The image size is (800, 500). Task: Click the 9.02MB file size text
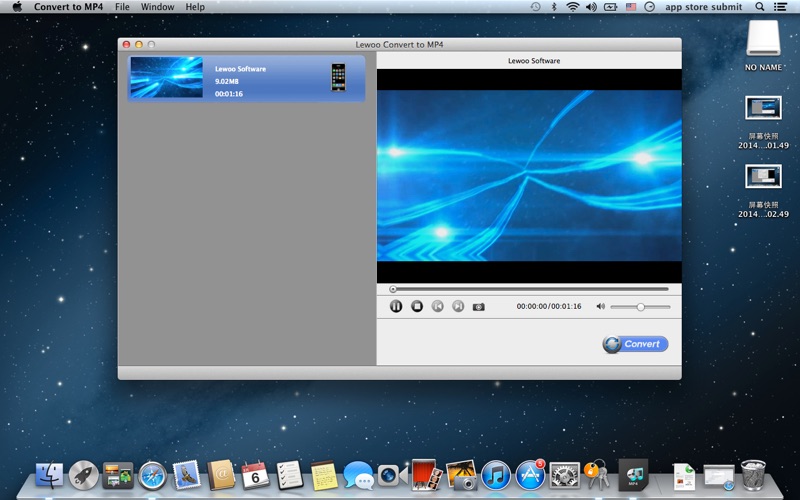click(227, 81)
